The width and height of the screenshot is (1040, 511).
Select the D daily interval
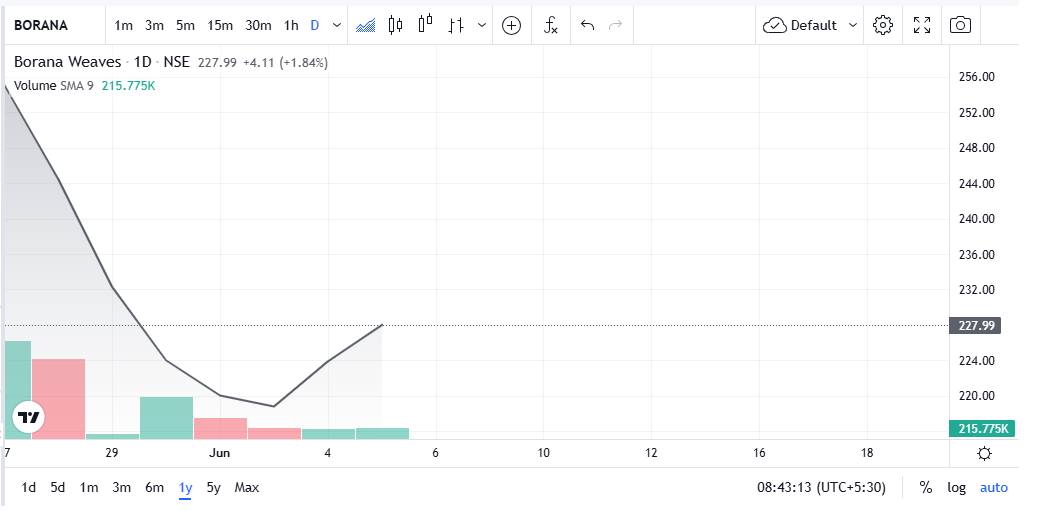[315, 25]
